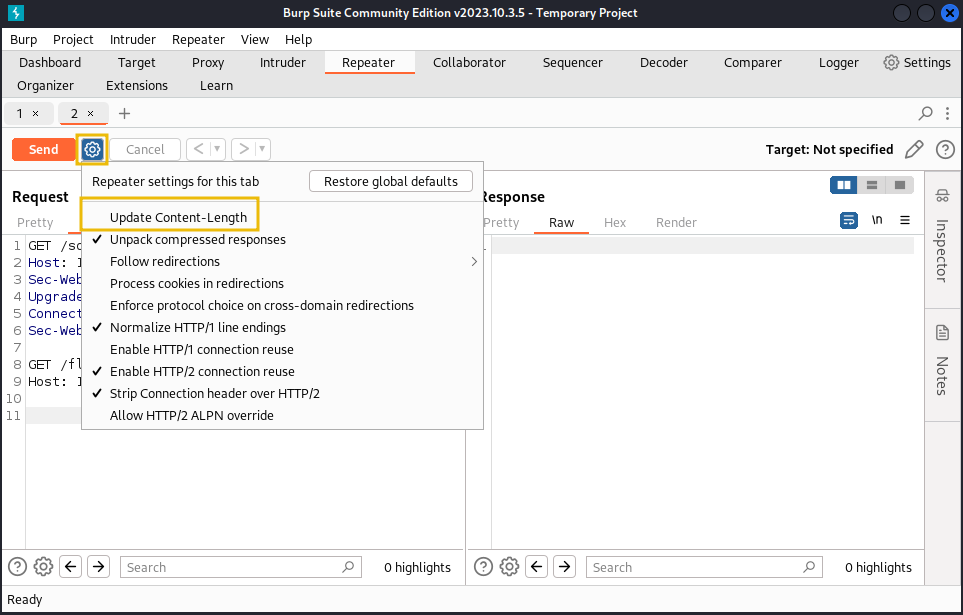
Task: Close Repeater tab 1
Action: click(x=36, y=113)
